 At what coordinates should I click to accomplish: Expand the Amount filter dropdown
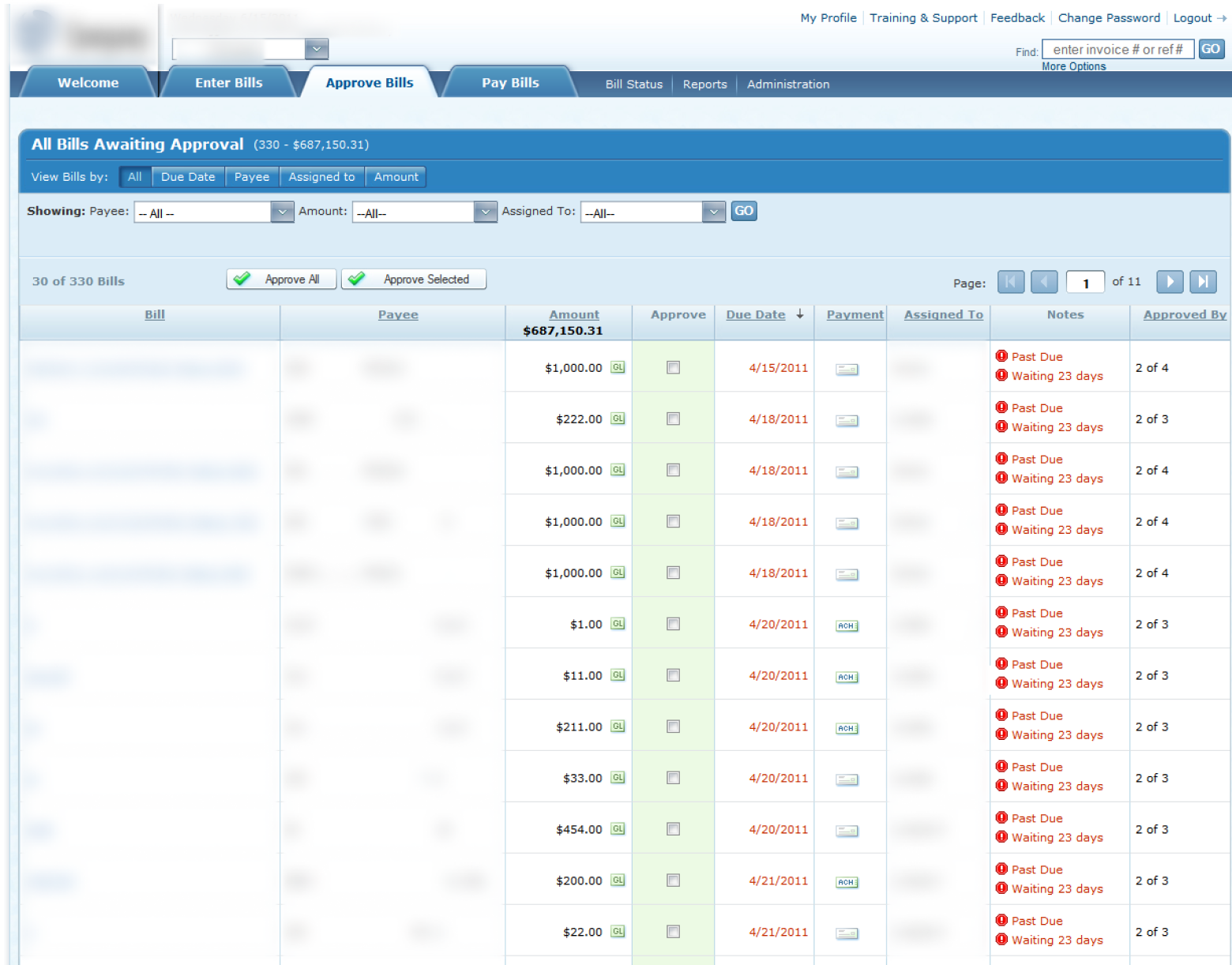click(x=484, y=212)
